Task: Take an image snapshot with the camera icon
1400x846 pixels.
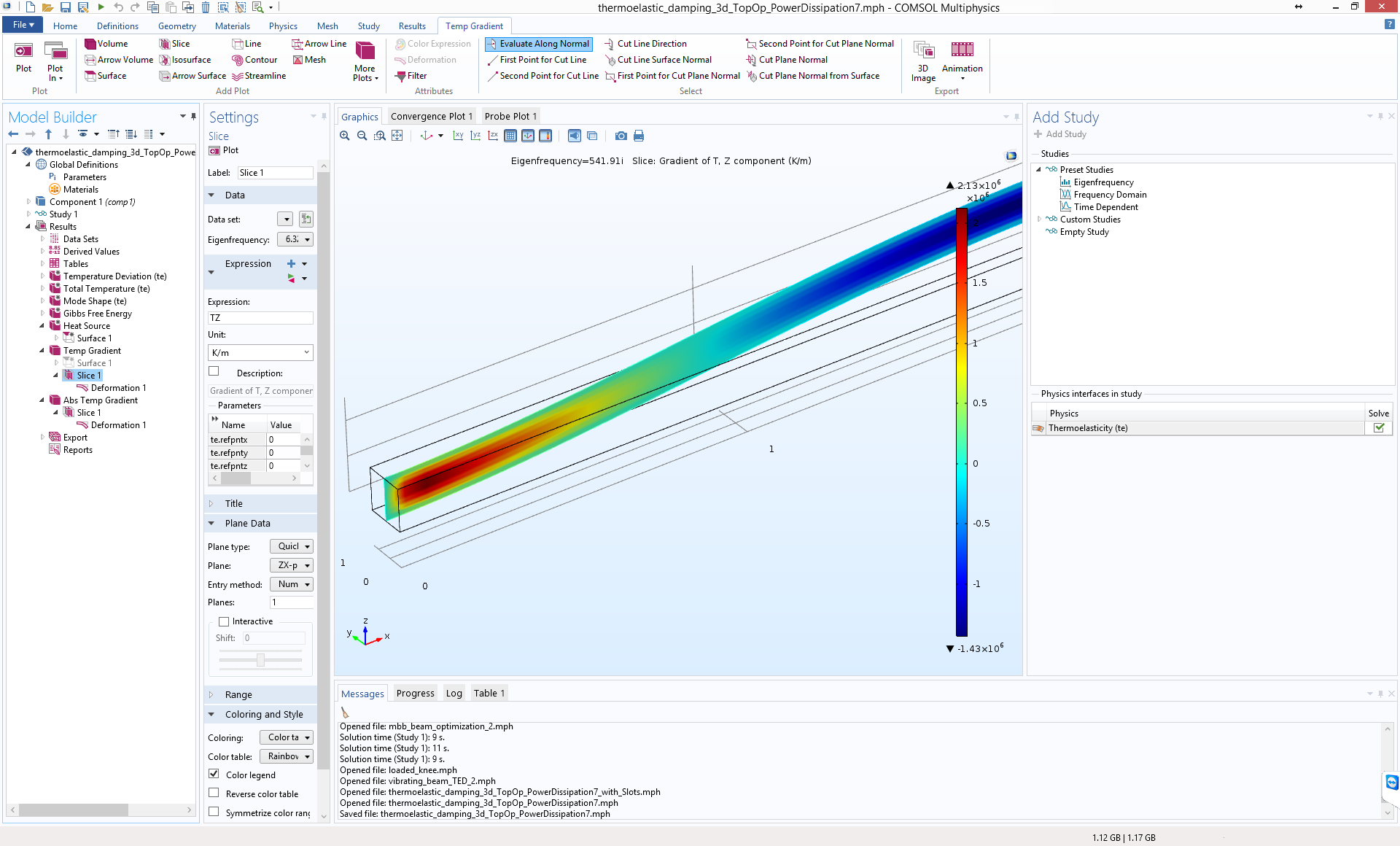Action: [x=621, y=136]
